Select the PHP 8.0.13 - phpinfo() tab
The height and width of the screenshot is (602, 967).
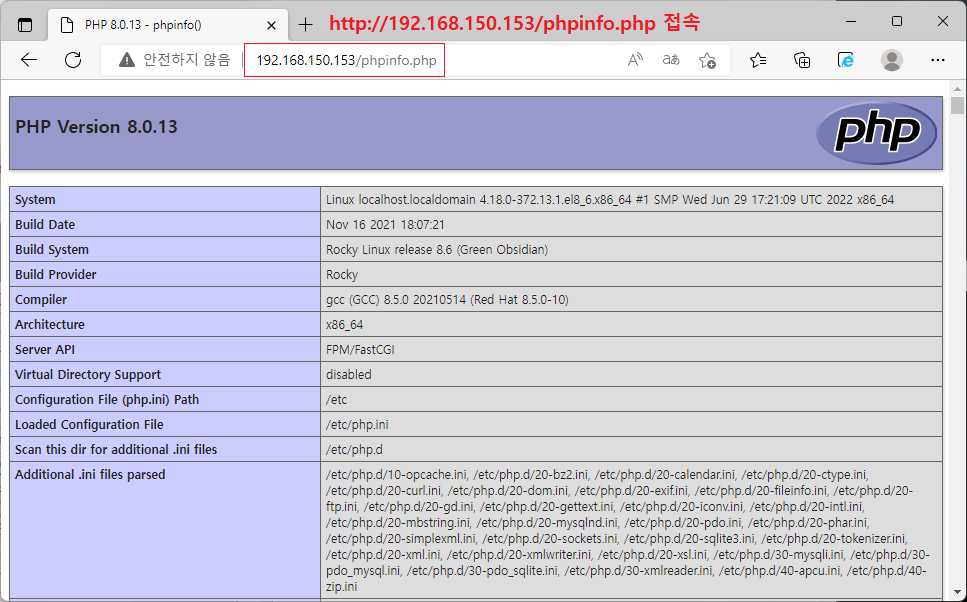click(x=167, y=25)
